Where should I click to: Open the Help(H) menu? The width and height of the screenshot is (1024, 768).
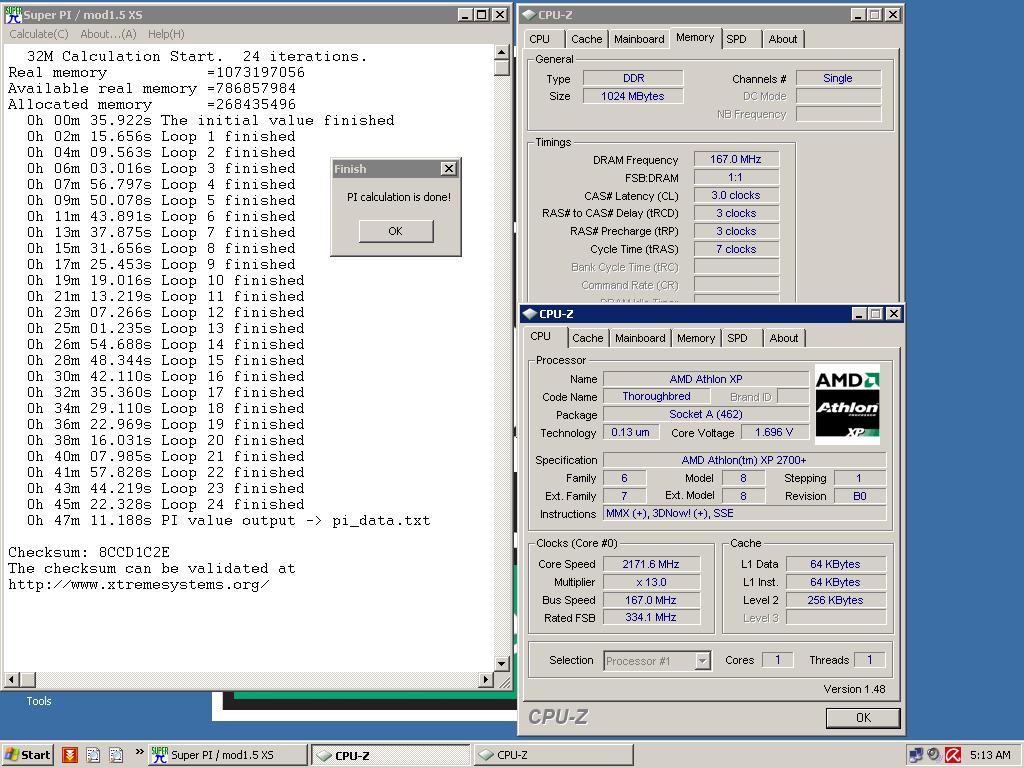tap(166, 34)
